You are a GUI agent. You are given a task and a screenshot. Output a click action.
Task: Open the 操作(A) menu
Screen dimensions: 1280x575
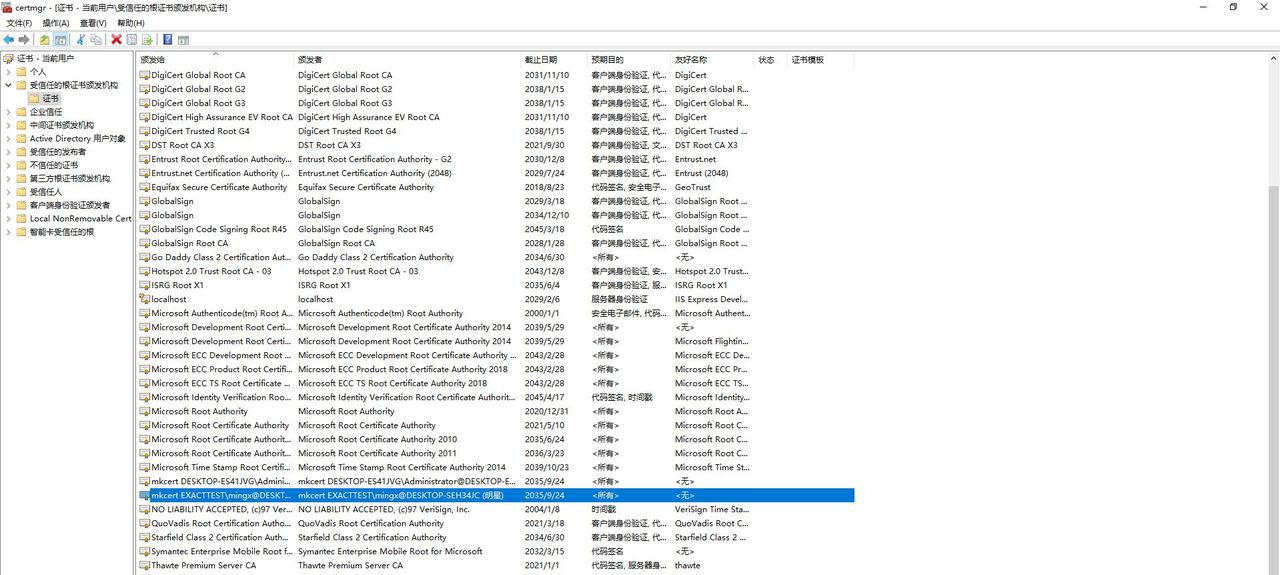coord(56,23)
